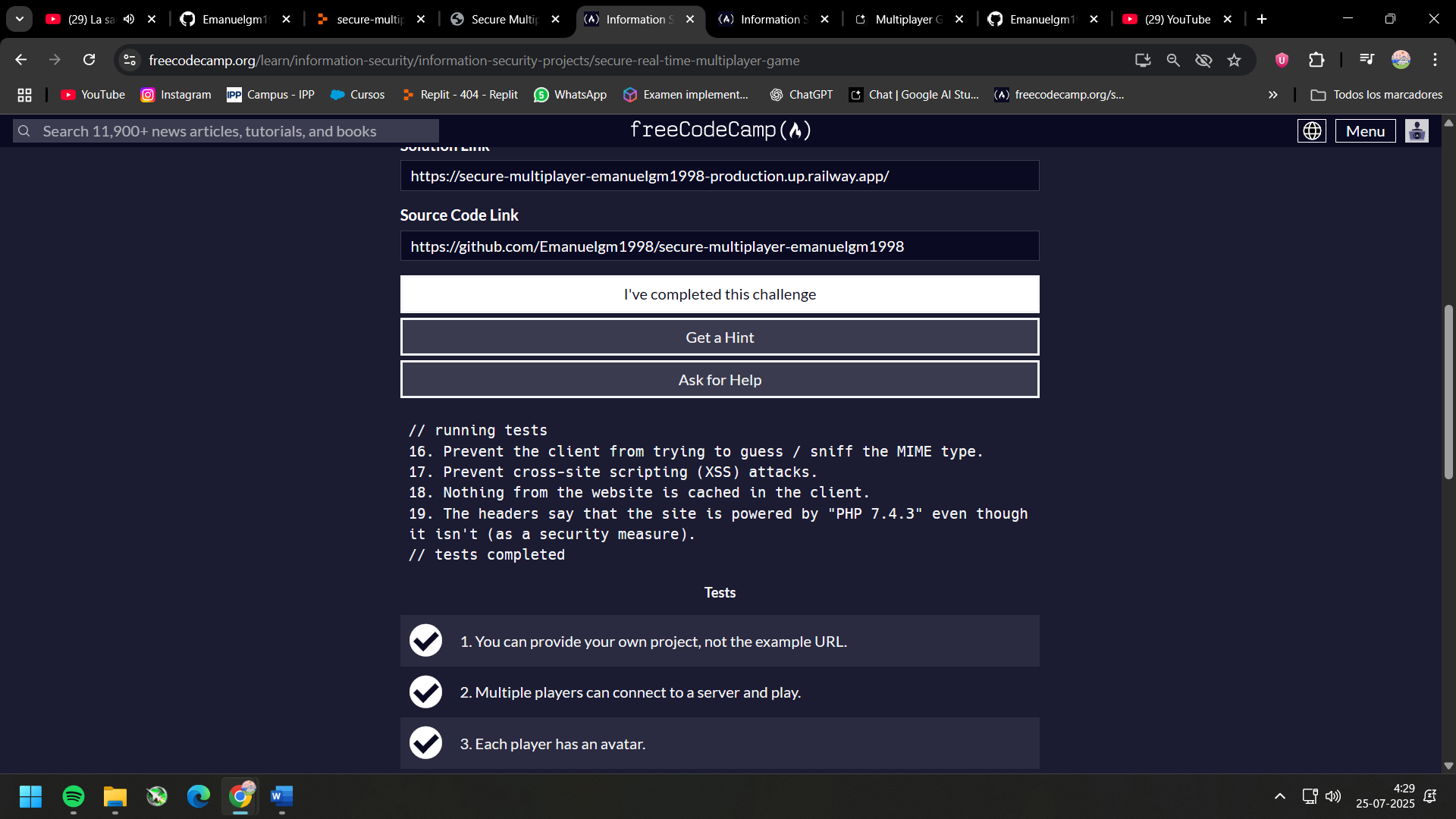Expand the tab search dropdown arrow
Screen dimensions: 1456x819
point(20,19)
